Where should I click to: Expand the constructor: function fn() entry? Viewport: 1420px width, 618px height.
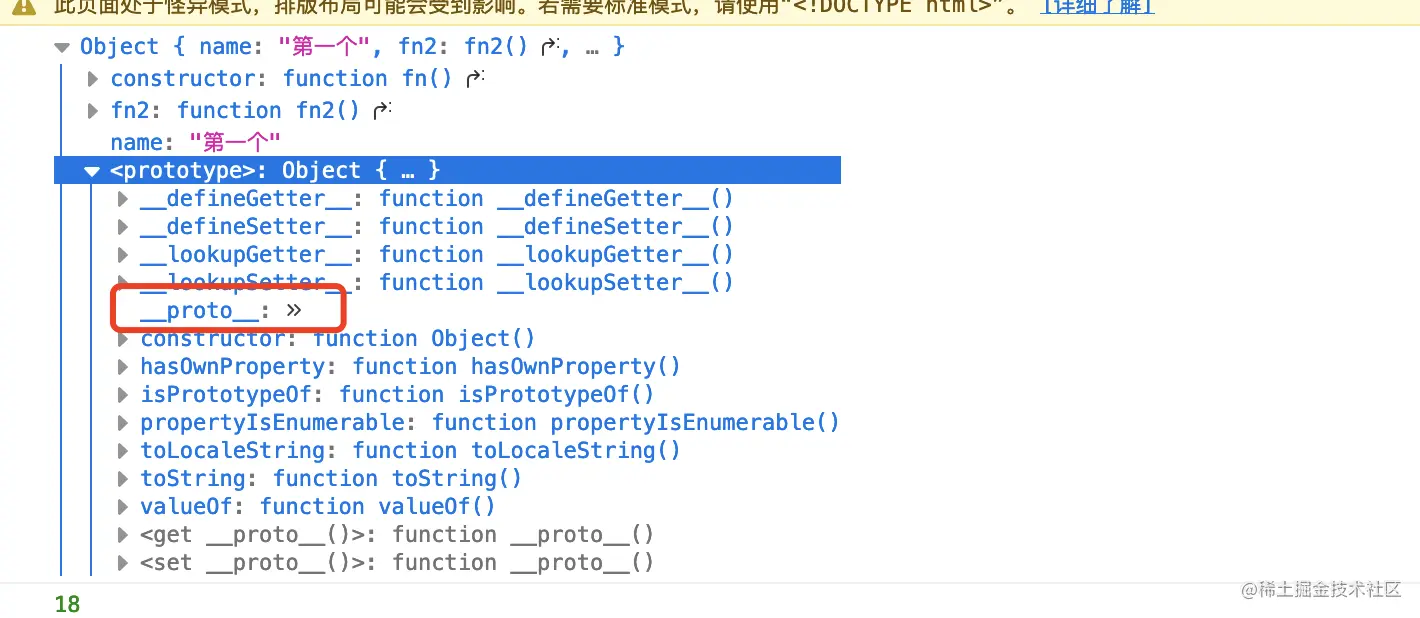point(93,78)
